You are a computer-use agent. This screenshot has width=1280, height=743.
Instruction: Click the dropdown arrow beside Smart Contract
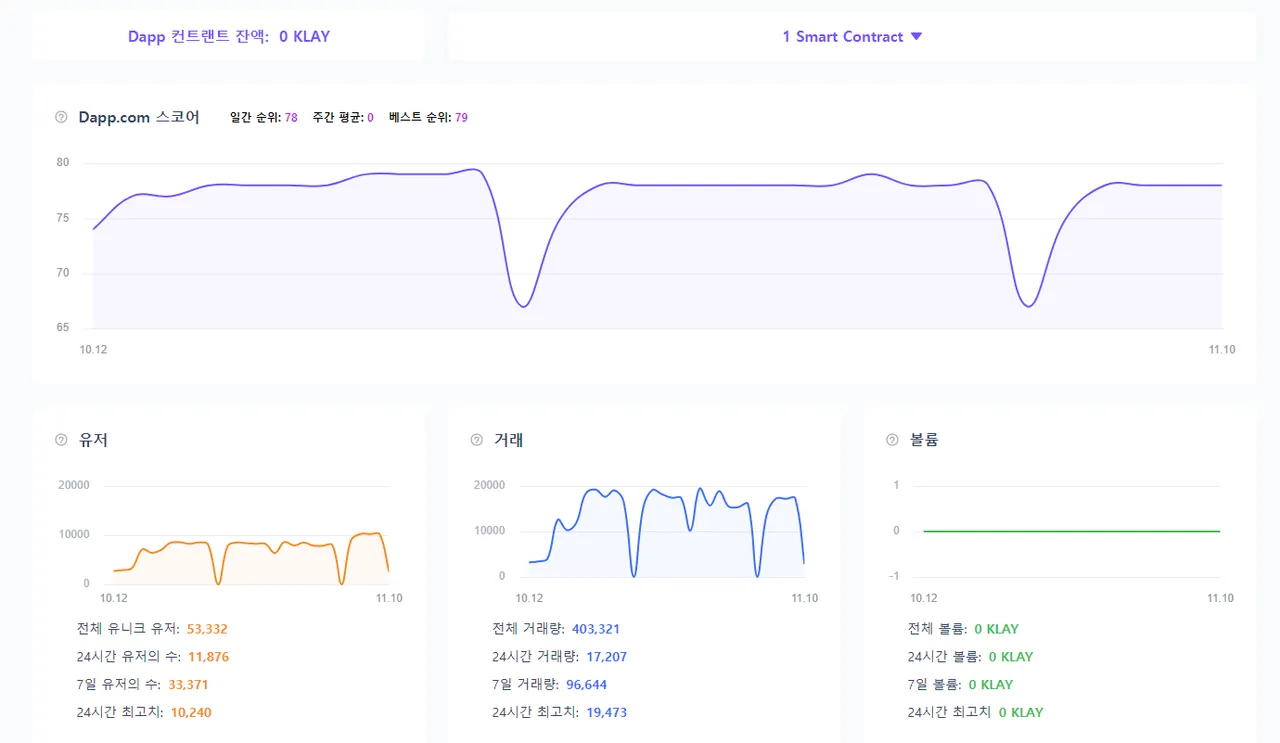click(916, 37)
